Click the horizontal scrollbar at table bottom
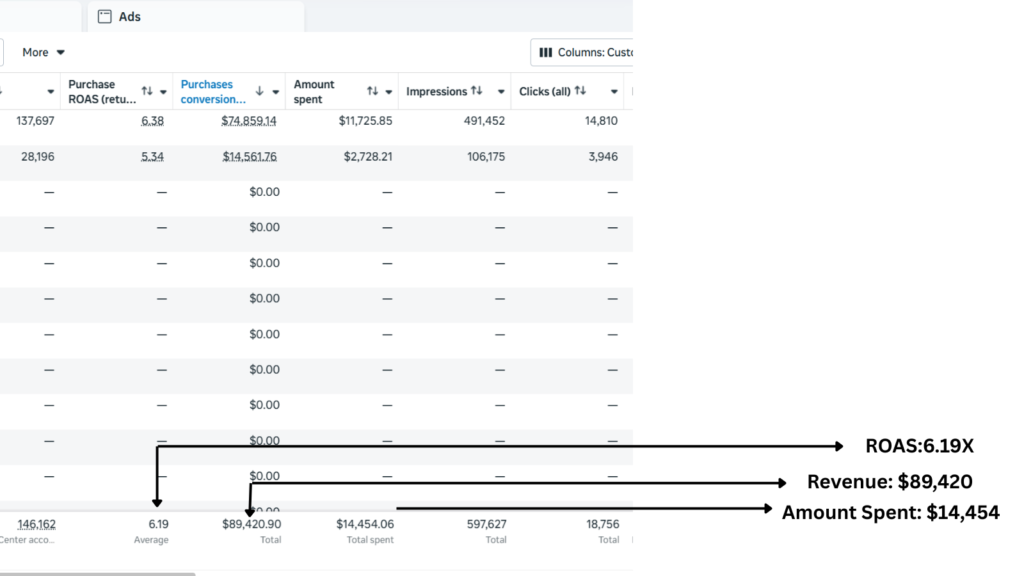This screenshot has height=576, width=1024. pyautogui.click(x=98, y=573)
